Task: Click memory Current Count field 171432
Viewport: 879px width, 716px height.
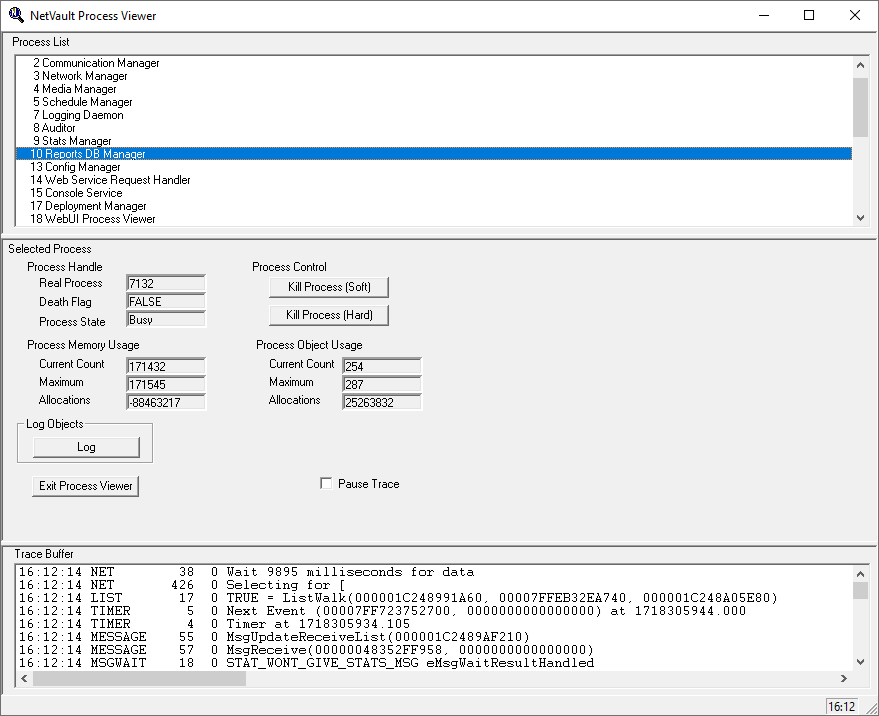Action: tap(166, 366)
